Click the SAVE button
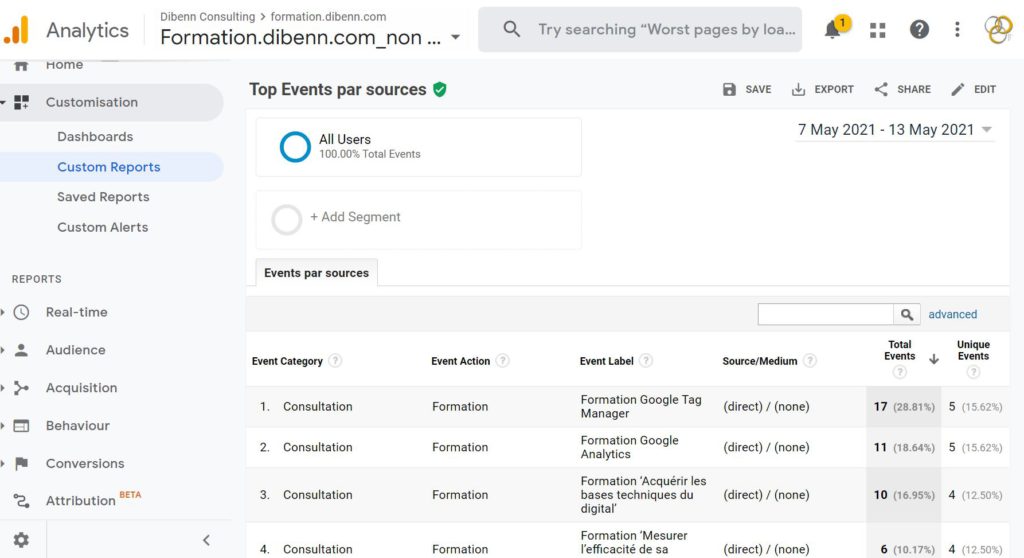Screen dimensions: 1024x558 click(747, 90)
